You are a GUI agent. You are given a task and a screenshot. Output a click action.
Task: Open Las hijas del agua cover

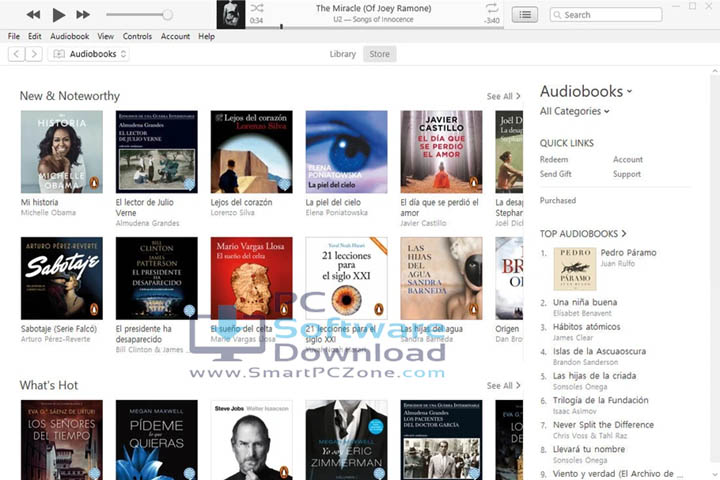(x=441, y=278)
